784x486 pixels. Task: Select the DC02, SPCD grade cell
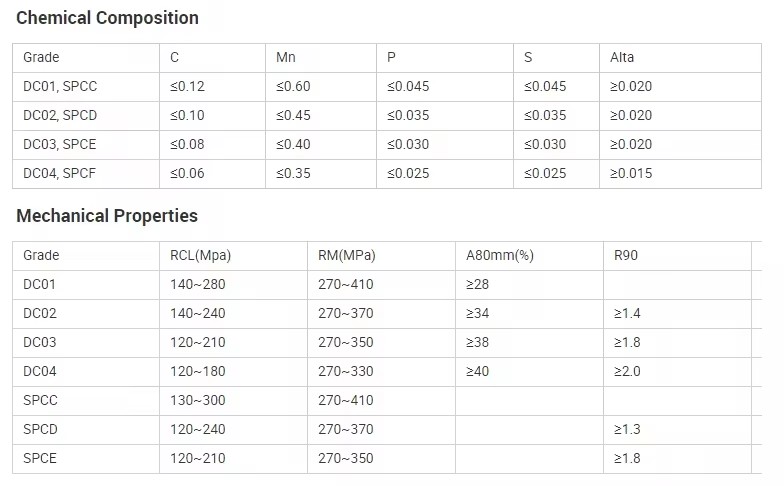pos(60,115)
